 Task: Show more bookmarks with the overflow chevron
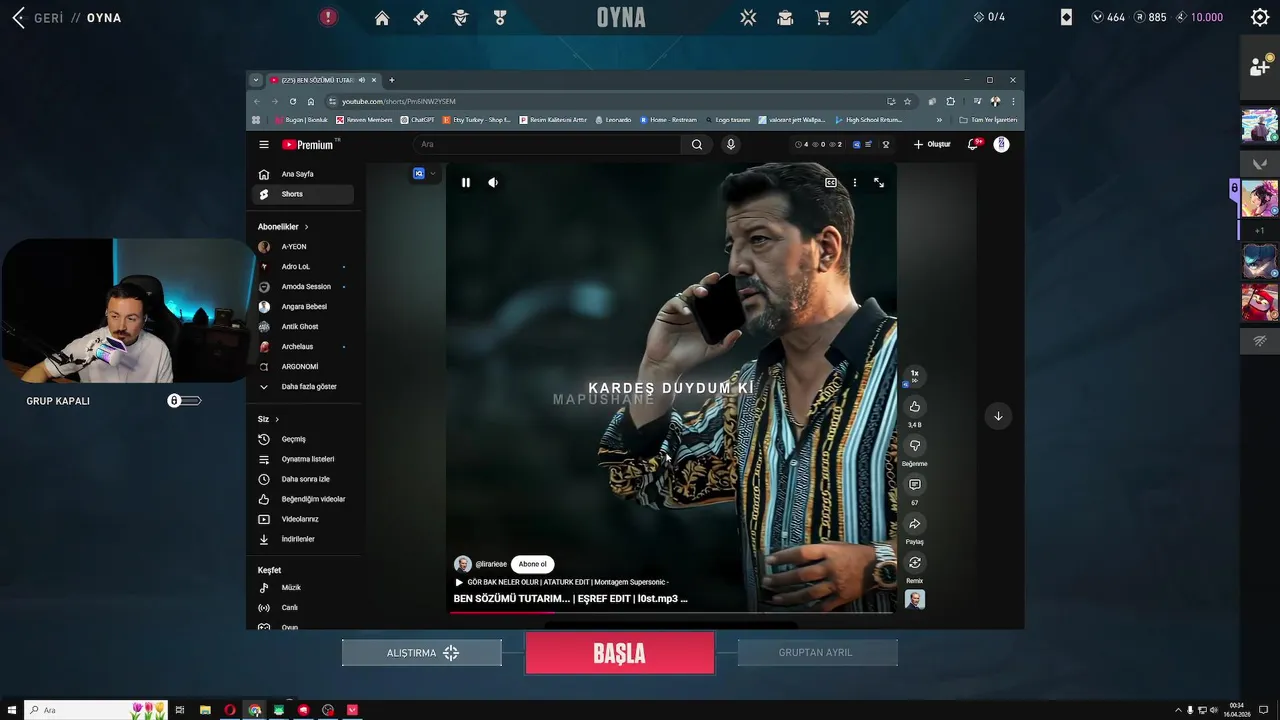(938, 120)
